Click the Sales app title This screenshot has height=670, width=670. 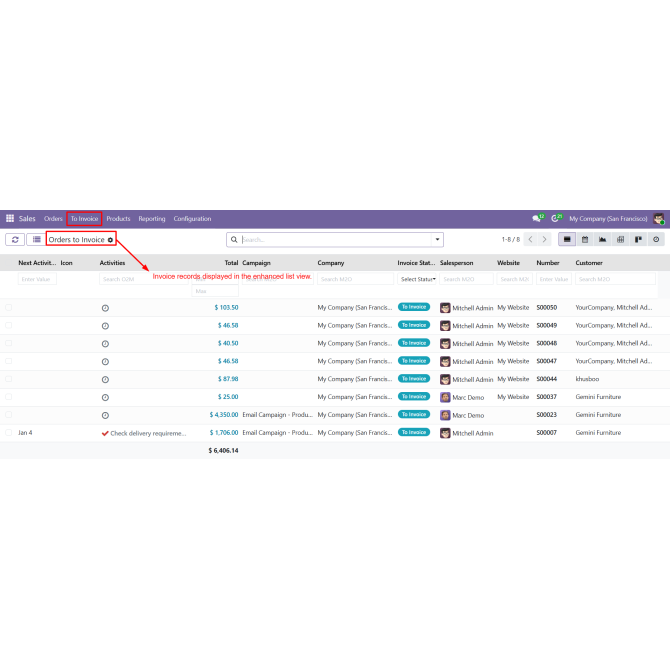coord(27,218)
